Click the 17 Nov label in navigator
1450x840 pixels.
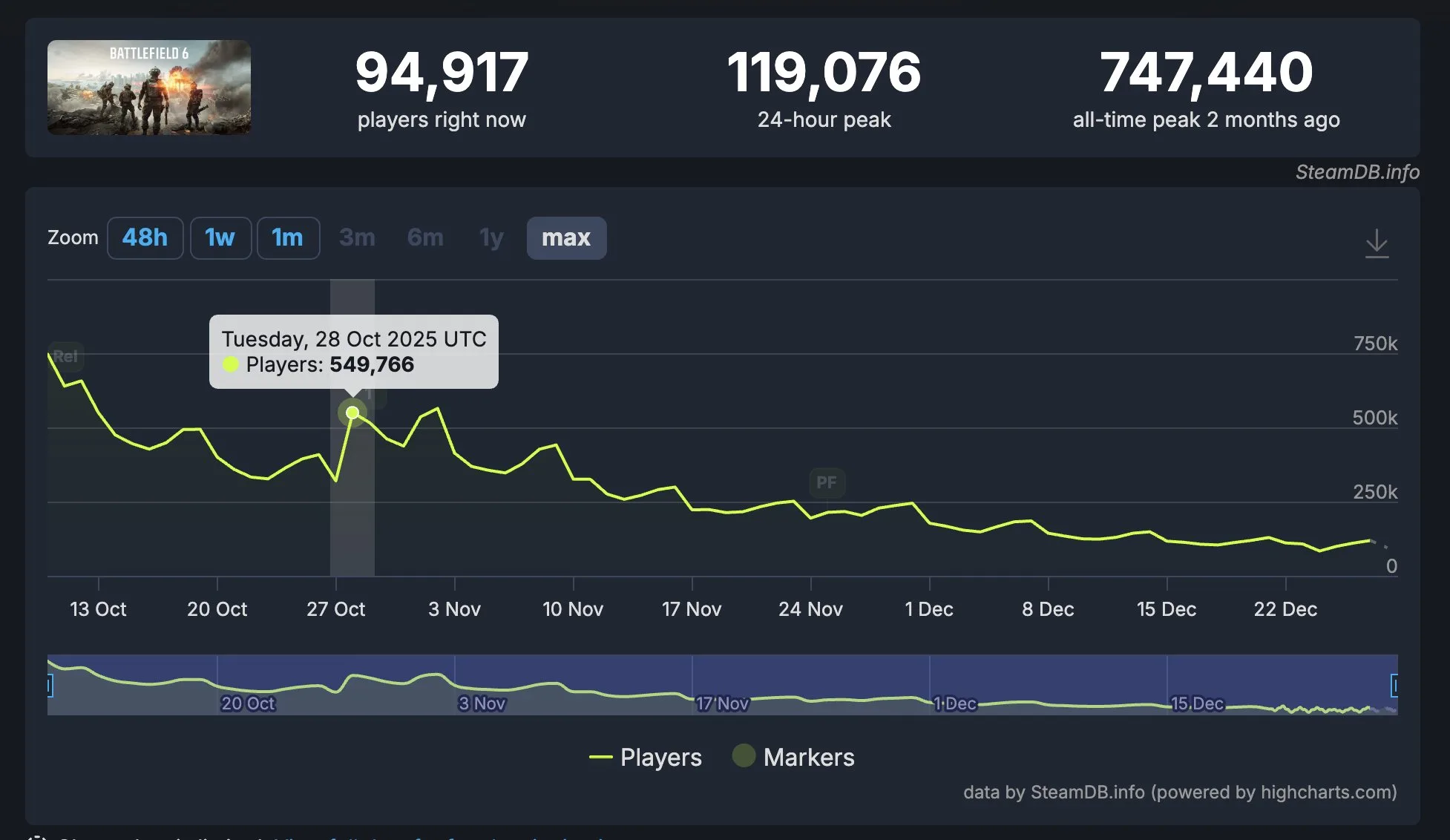[722, 703]
